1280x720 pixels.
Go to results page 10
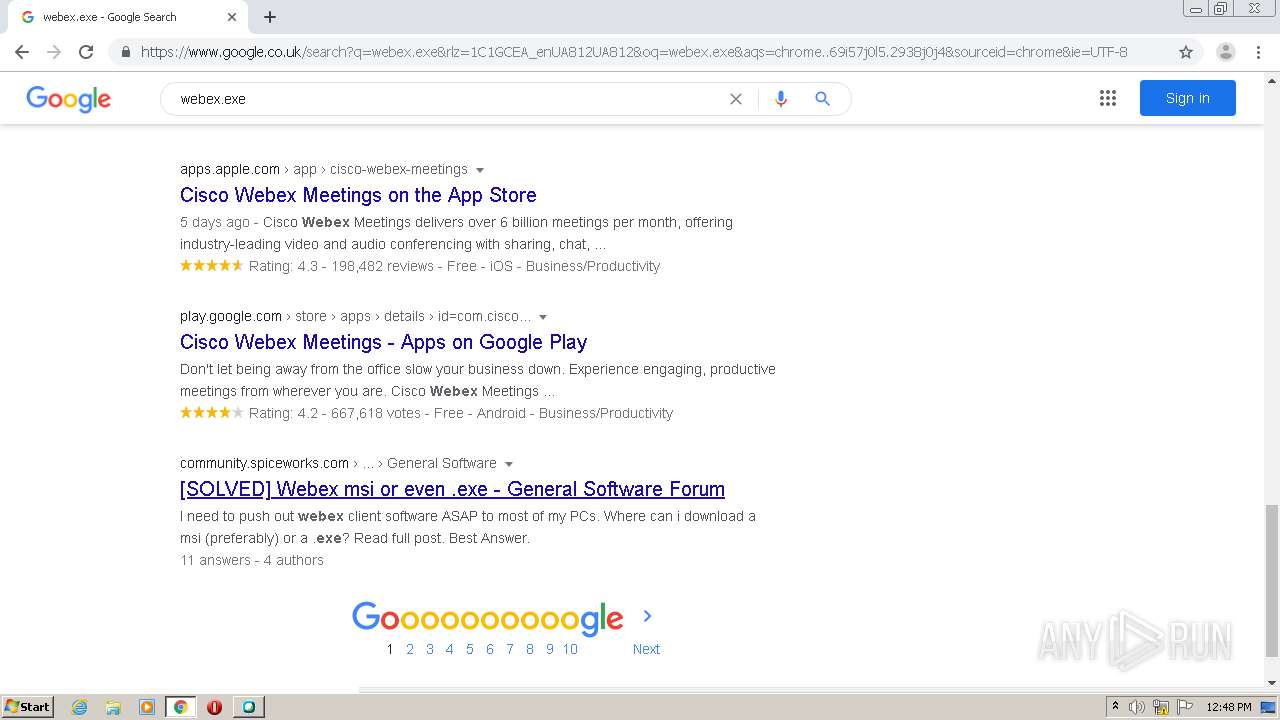(570, 649)
